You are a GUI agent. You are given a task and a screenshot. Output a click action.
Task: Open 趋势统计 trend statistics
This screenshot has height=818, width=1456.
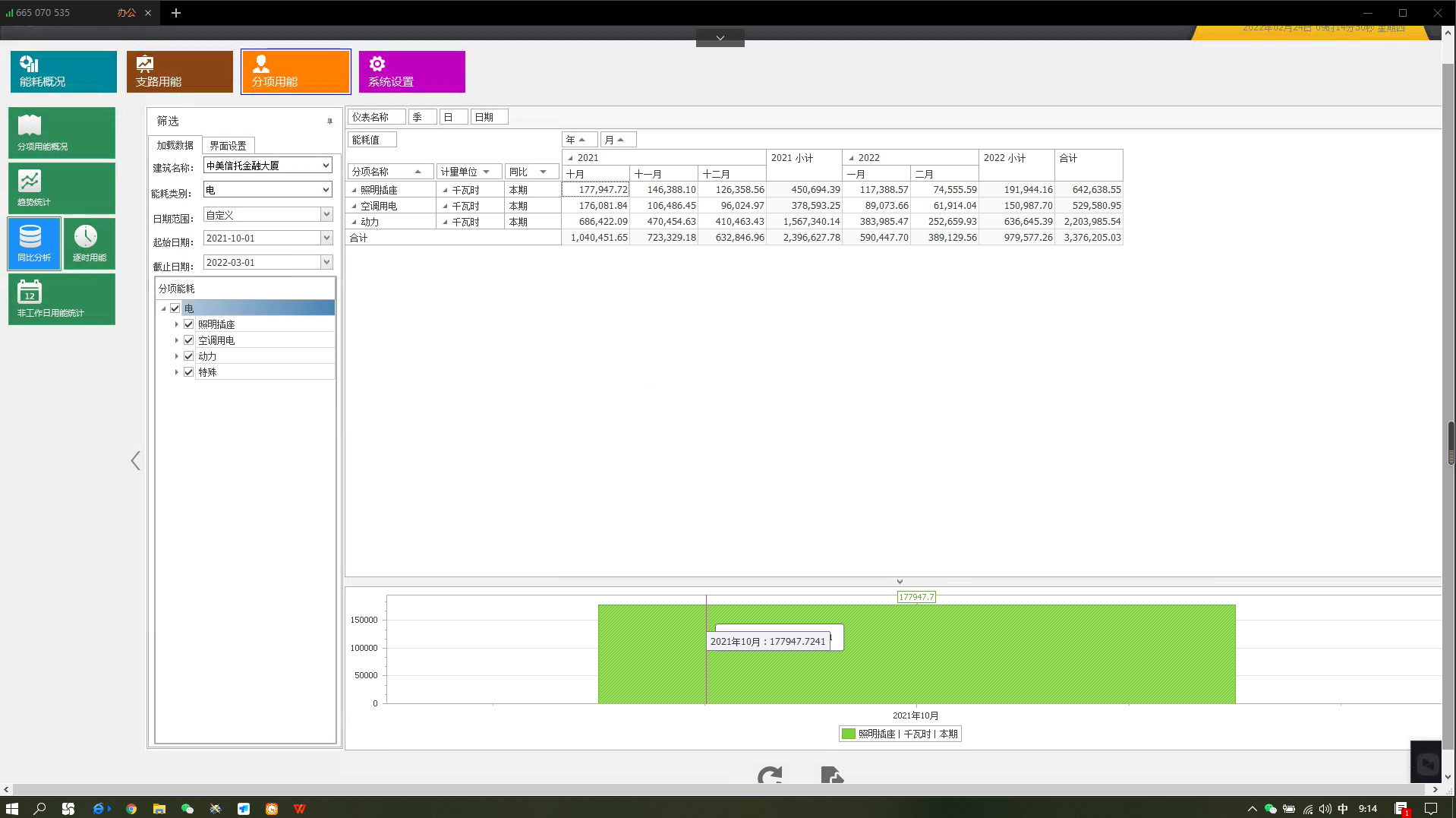pos(61,188)
